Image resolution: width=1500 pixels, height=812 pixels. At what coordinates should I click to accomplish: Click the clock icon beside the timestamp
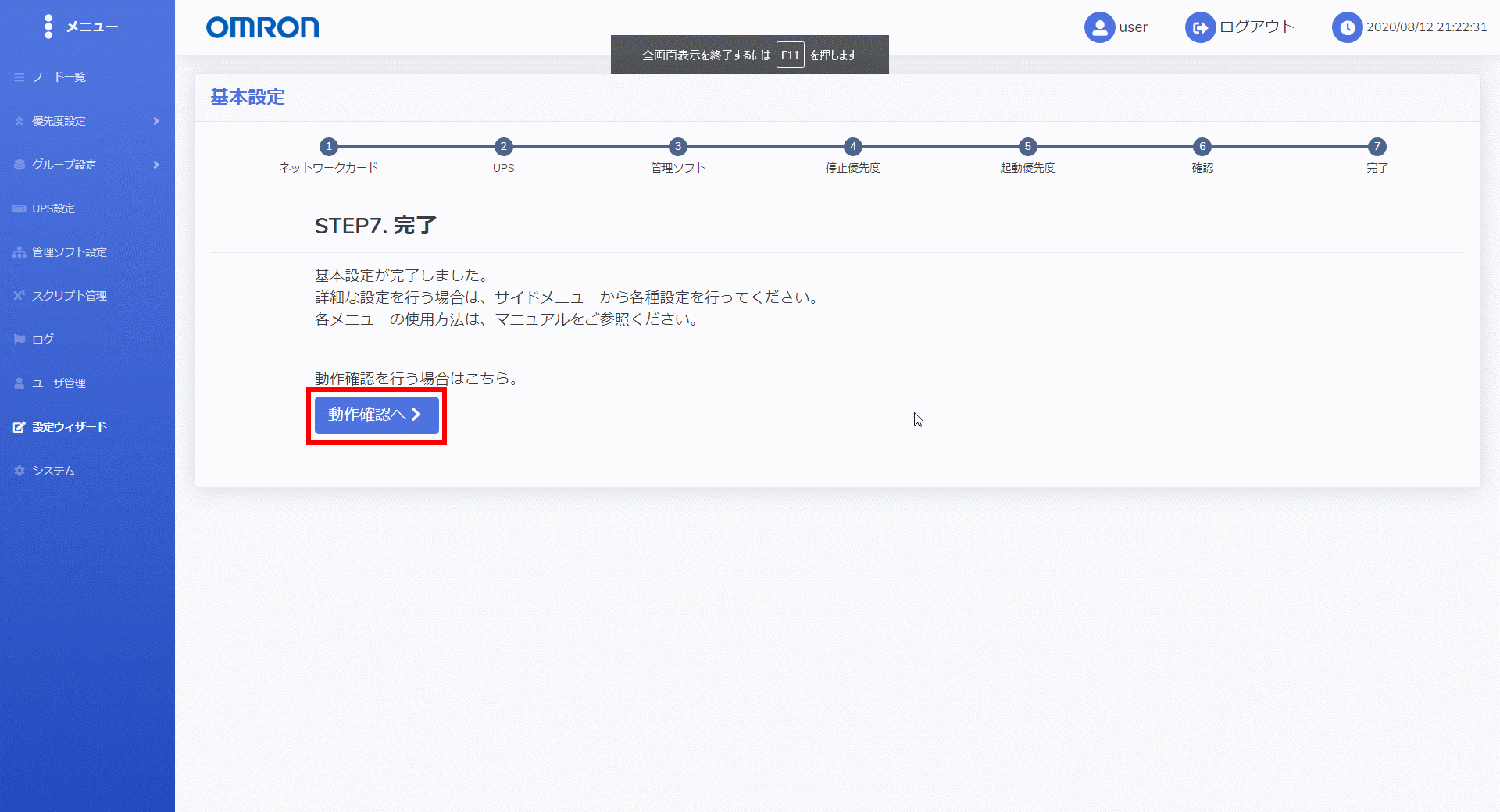[x=1347, y=27]
